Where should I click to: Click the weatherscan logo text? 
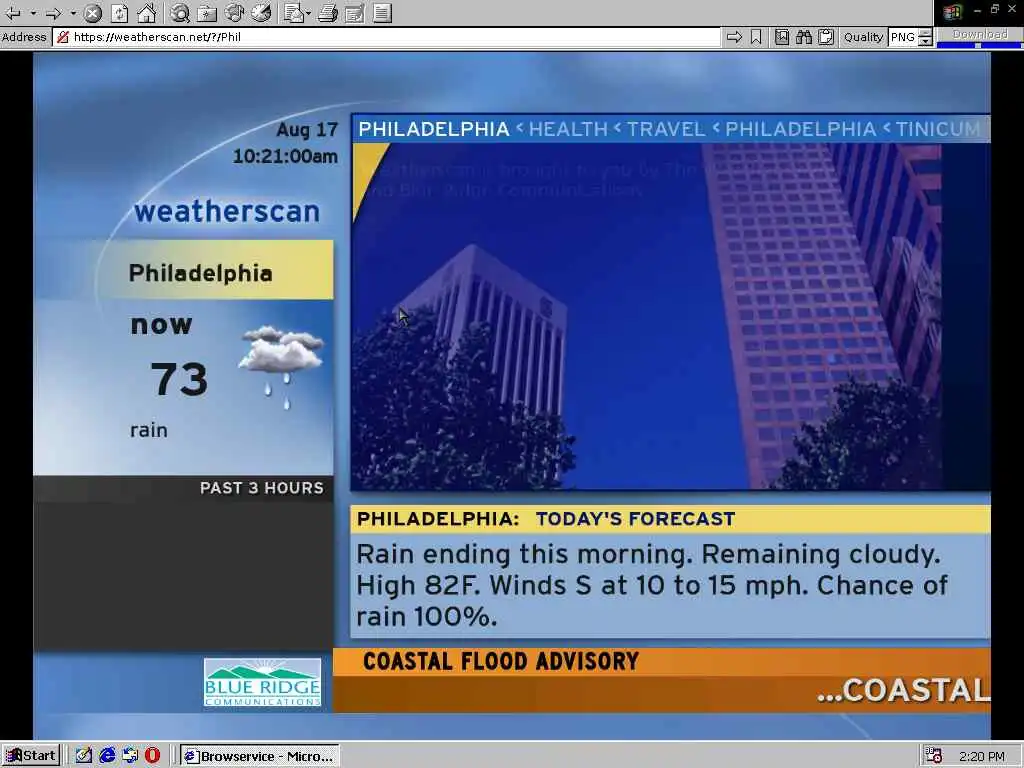coord(227,212)
